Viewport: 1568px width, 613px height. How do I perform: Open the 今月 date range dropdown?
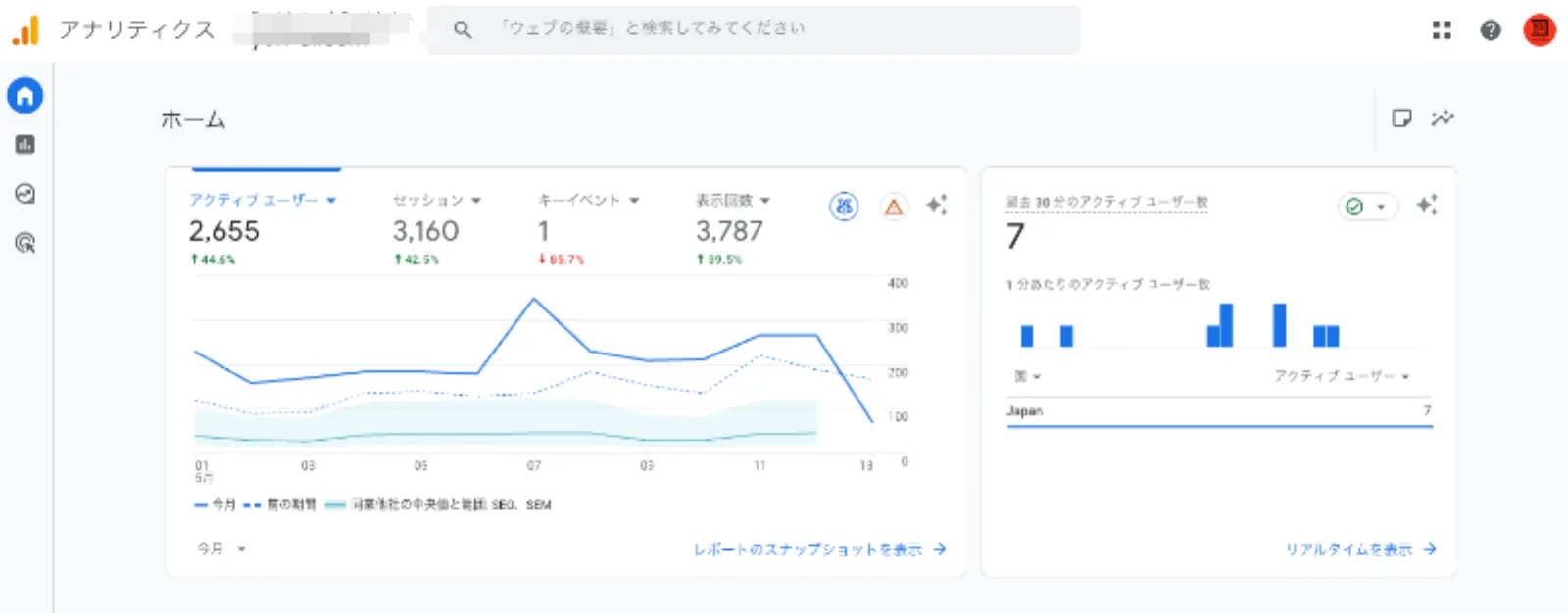click(x=221, y=549)
